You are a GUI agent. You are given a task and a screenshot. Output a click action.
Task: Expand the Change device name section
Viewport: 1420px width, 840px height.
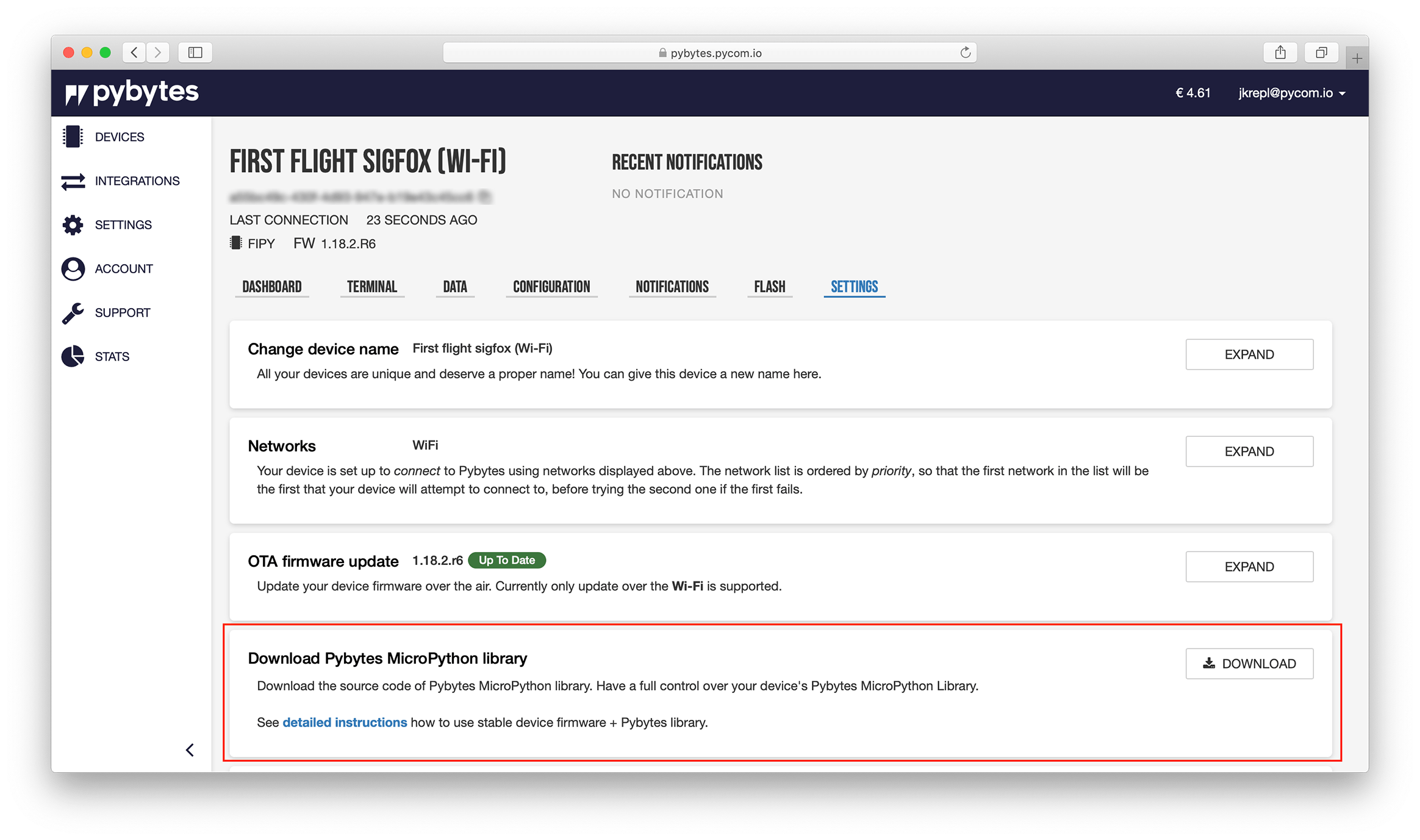click(x=1249, y=354)
